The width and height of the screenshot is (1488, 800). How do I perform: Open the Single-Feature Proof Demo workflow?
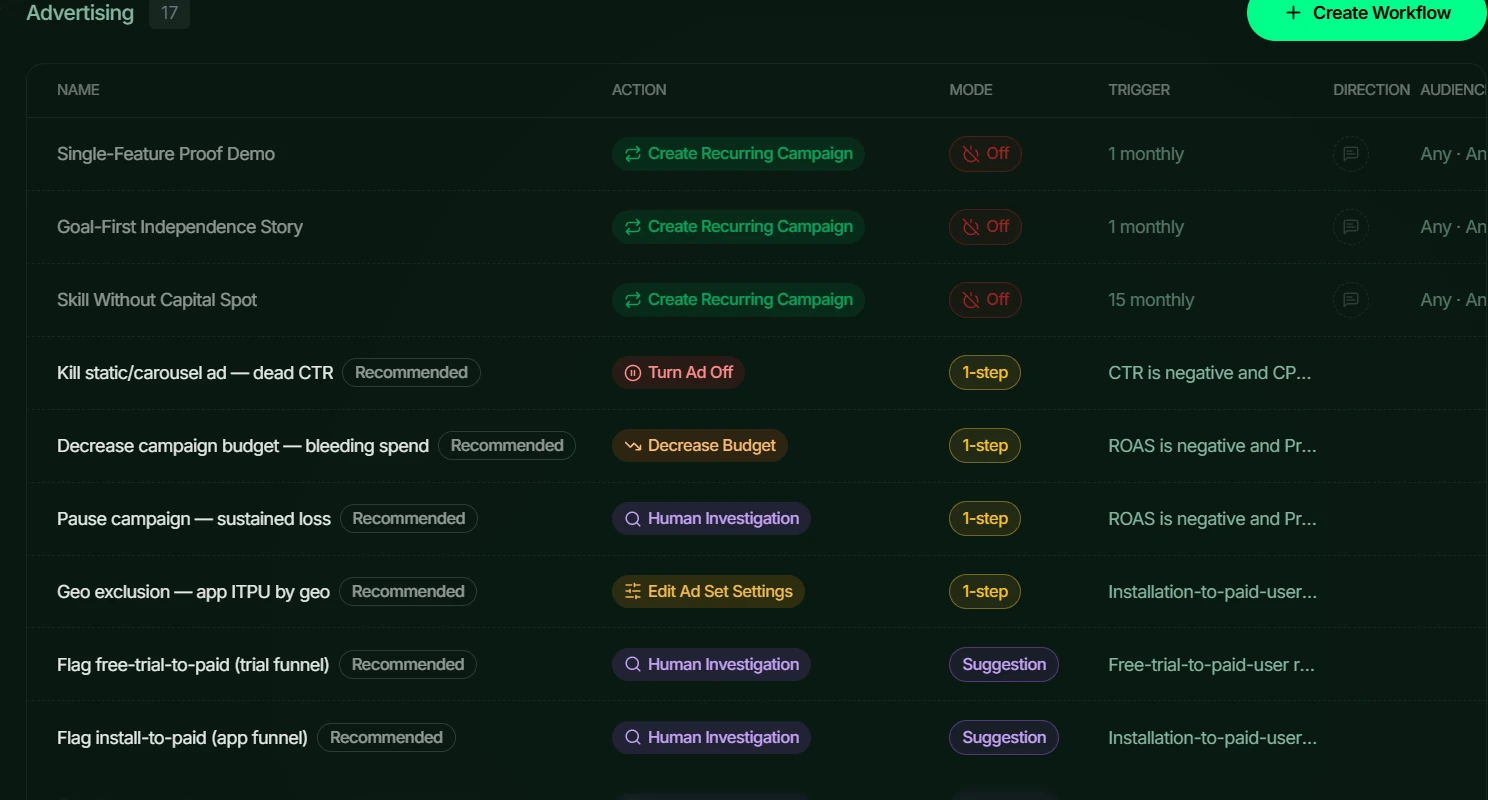(x=166, y=154)
